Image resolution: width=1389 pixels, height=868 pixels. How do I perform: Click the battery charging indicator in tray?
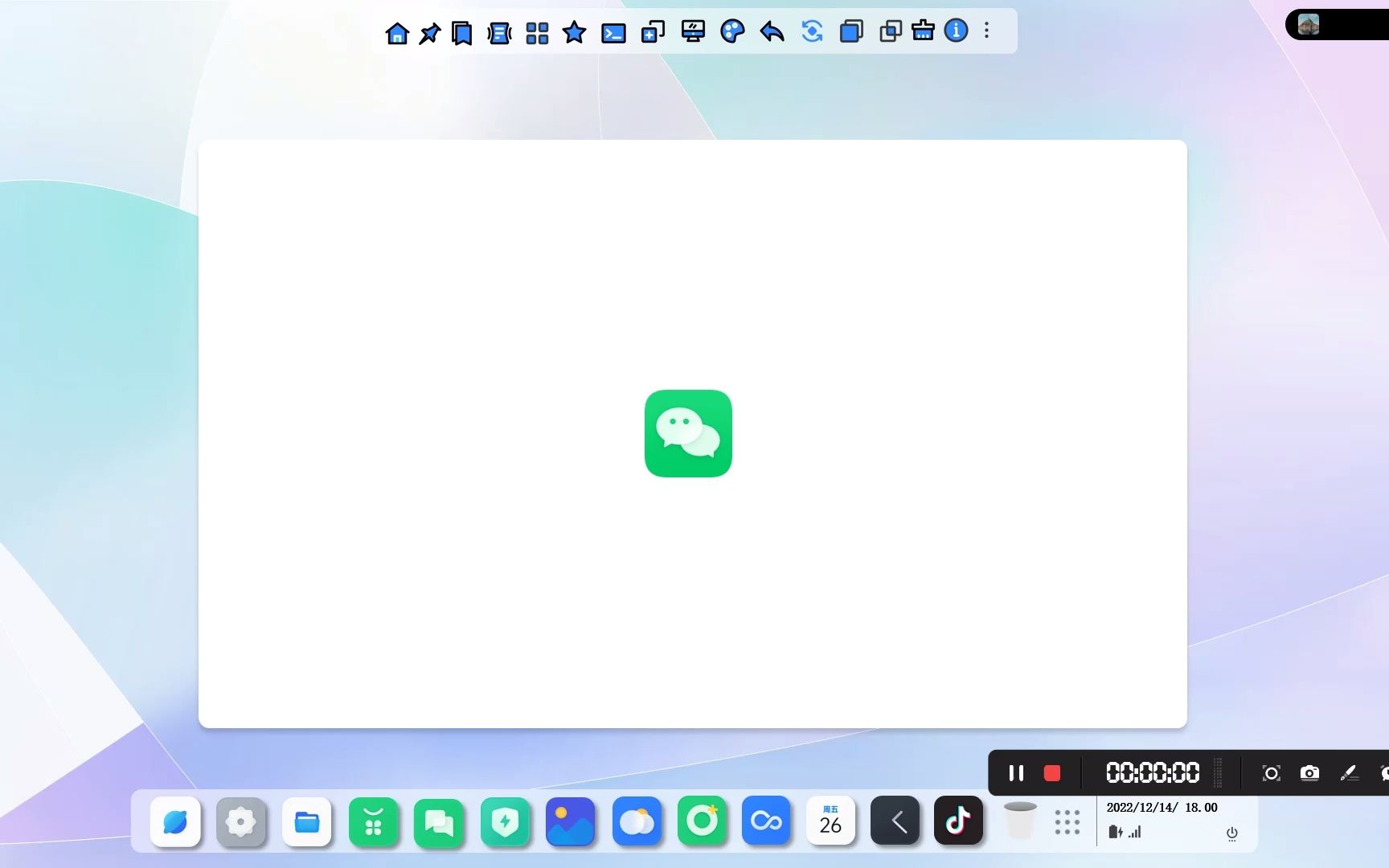click(1116, 832)
